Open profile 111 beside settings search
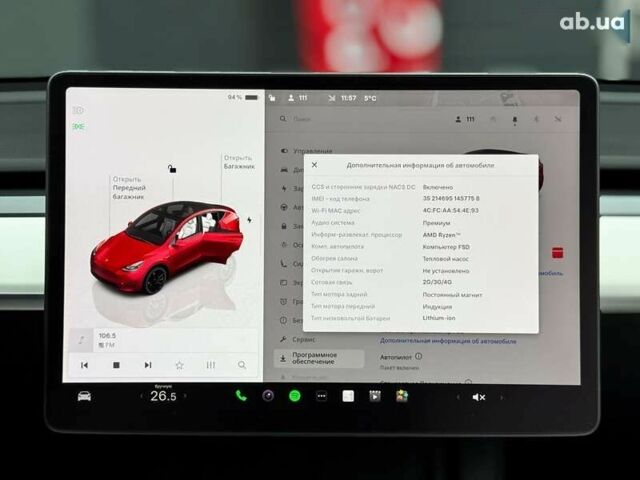Screen dimensions: 640x480 click(x=465, y=119)
